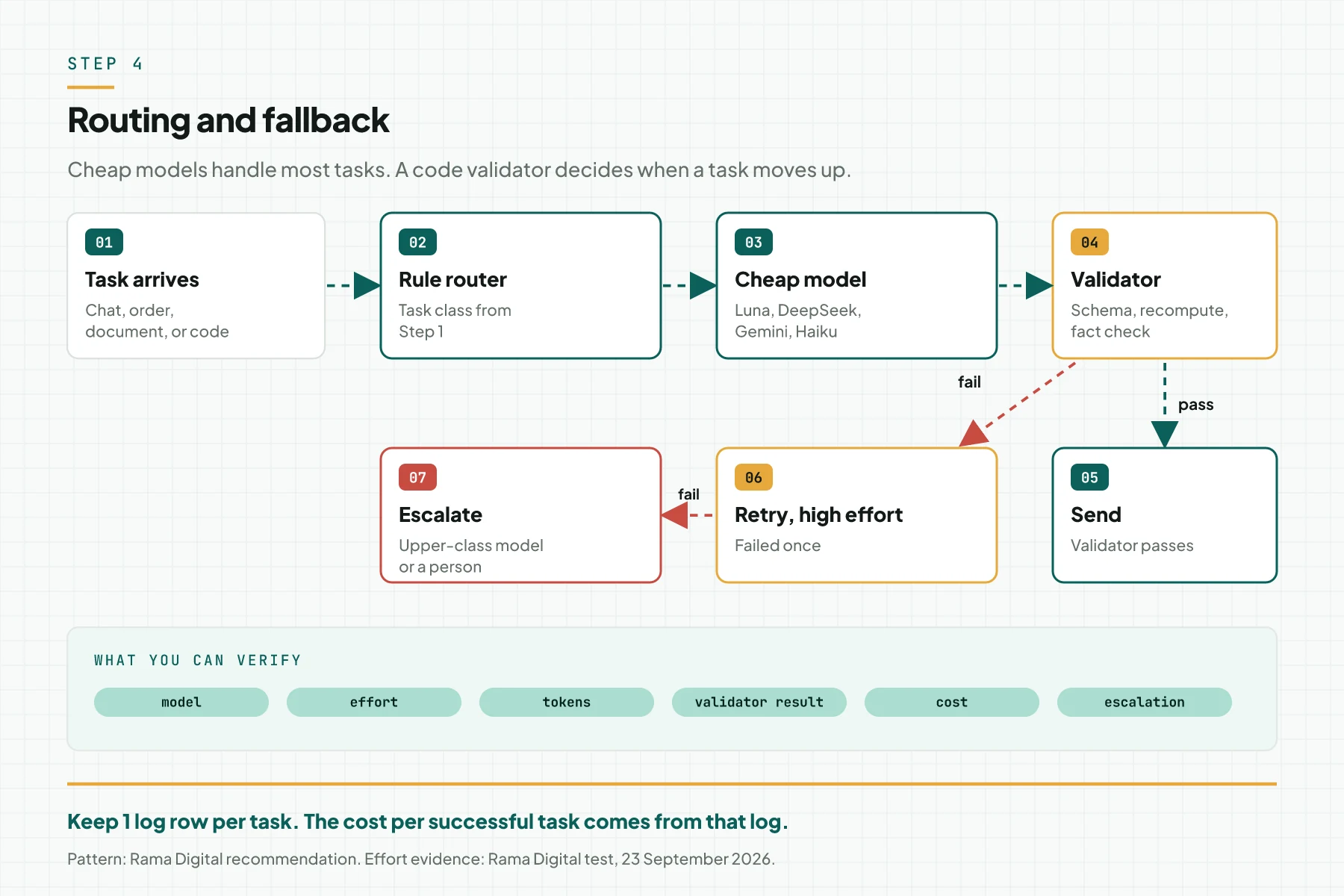Screen dimensions: 1344x896
Task: Select the validator result pill
Action: coord(759,702)
